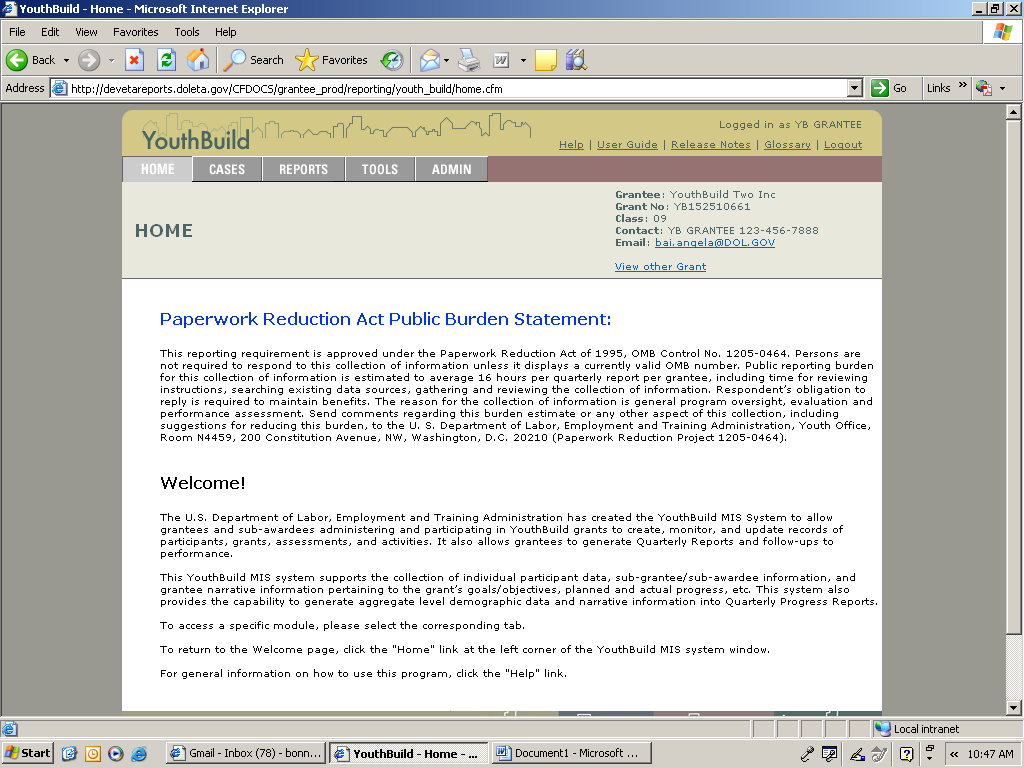The height and width of the screenshot is (768, 1024).
Task: Click the globe toolbar icon beside Links
Action: point(984,88)
